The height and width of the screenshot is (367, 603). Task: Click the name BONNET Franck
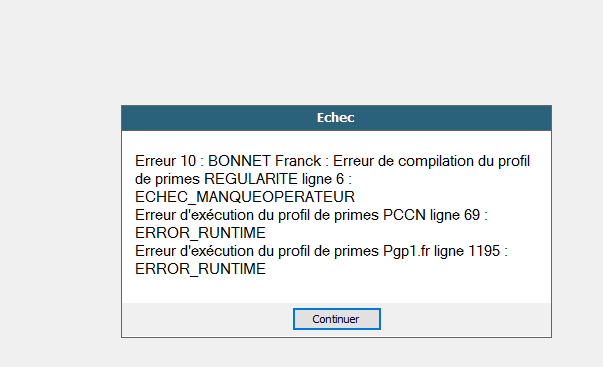pos(265,161)
